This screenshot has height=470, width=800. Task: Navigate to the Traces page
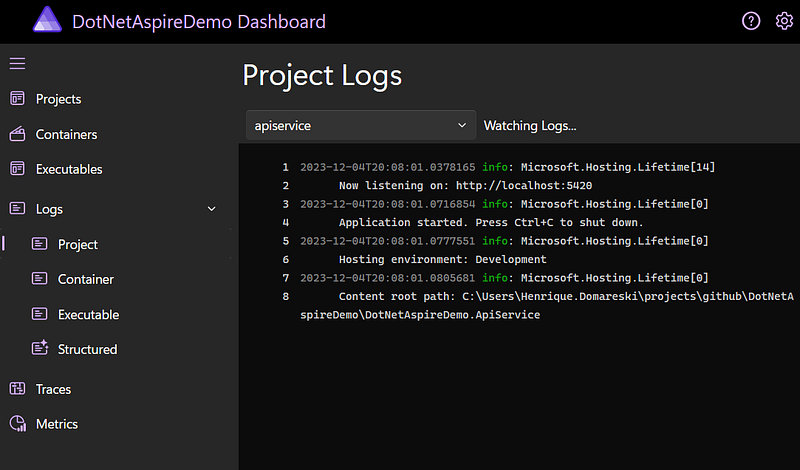(x=53, y=389)
